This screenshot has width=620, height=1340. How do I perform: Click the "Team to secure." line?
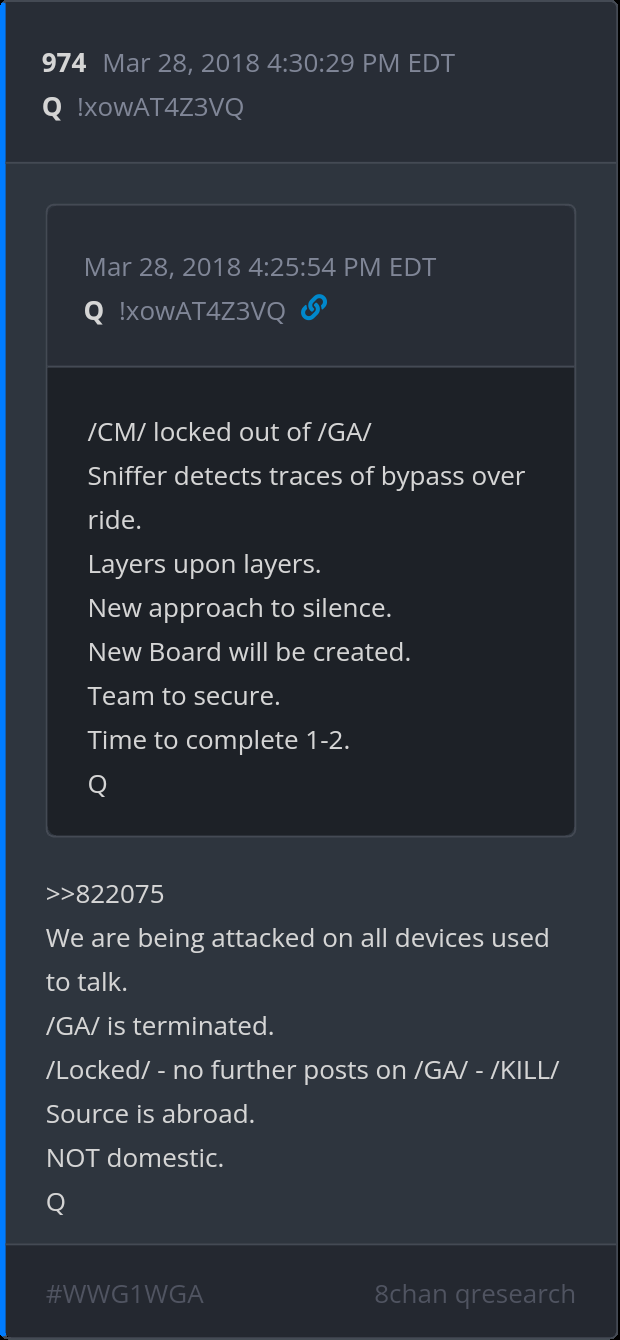(184, 696)
